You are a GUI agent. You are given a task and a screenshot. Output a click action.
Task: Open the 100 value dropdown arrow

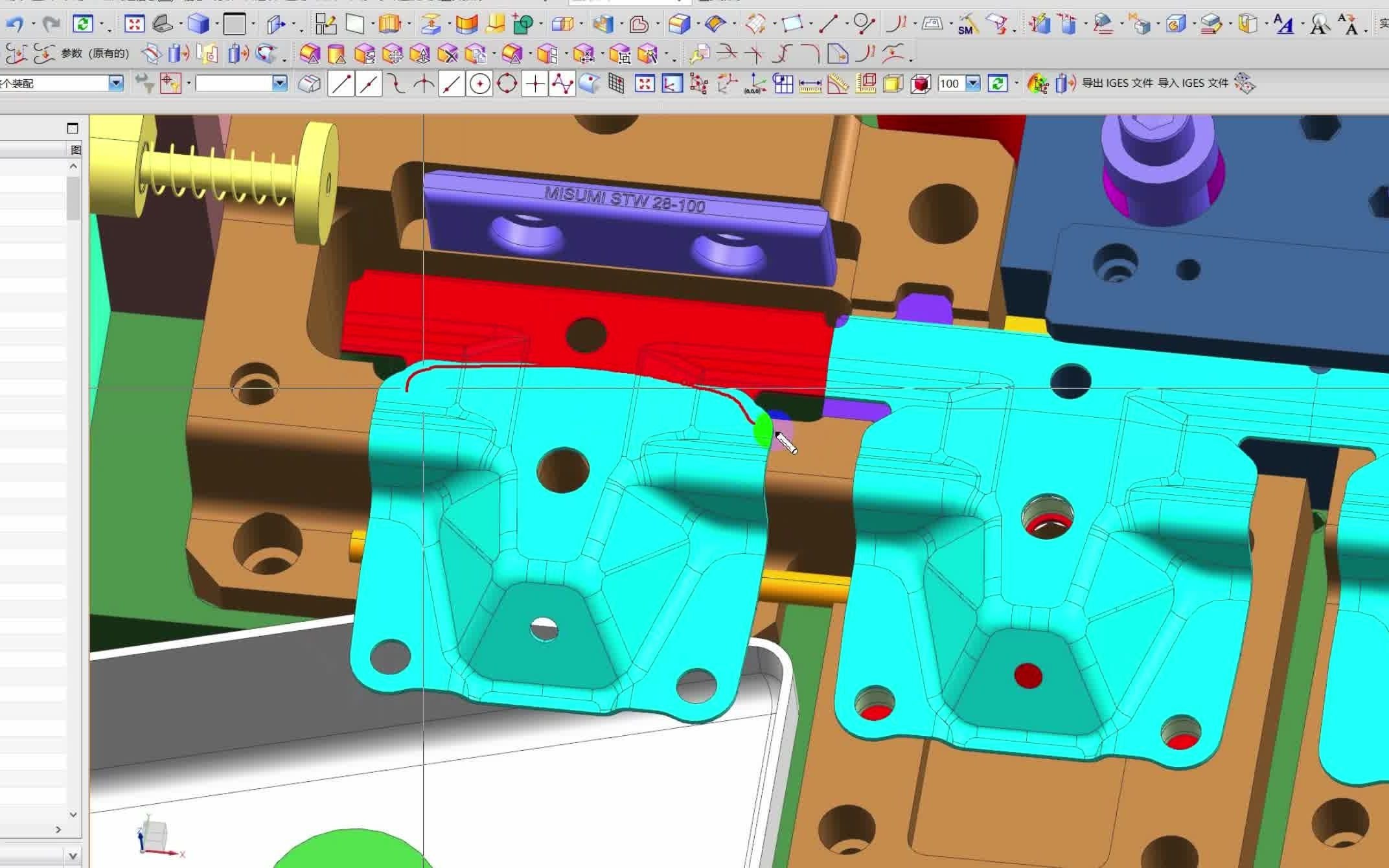[x=973, y=83]
